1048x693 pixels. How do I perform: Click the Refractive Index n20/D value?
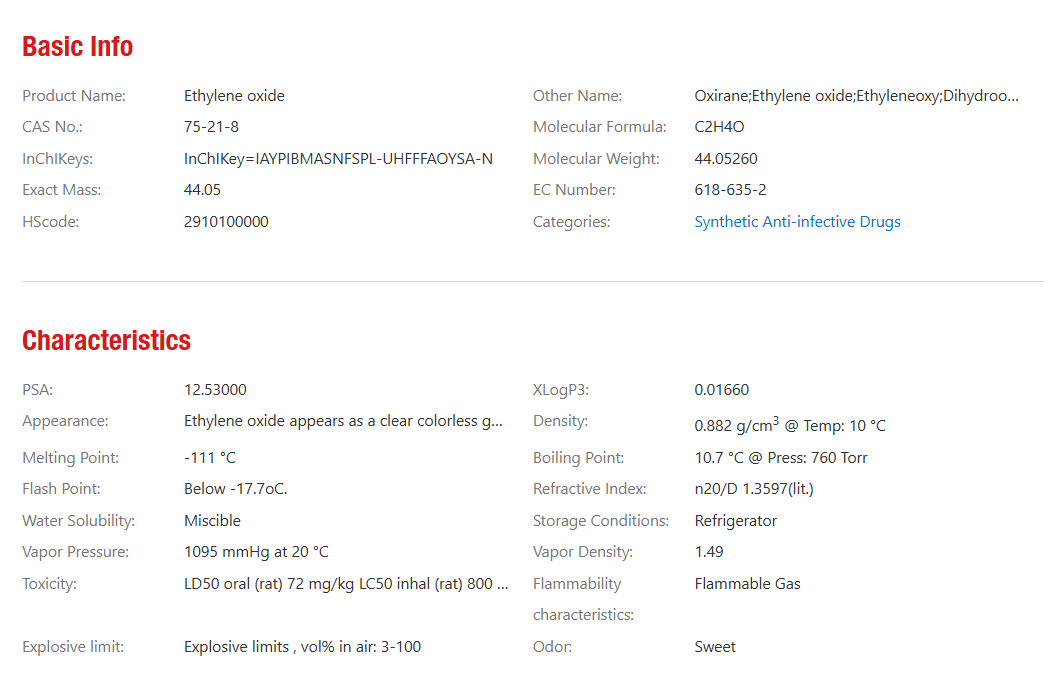coord(754,489)
